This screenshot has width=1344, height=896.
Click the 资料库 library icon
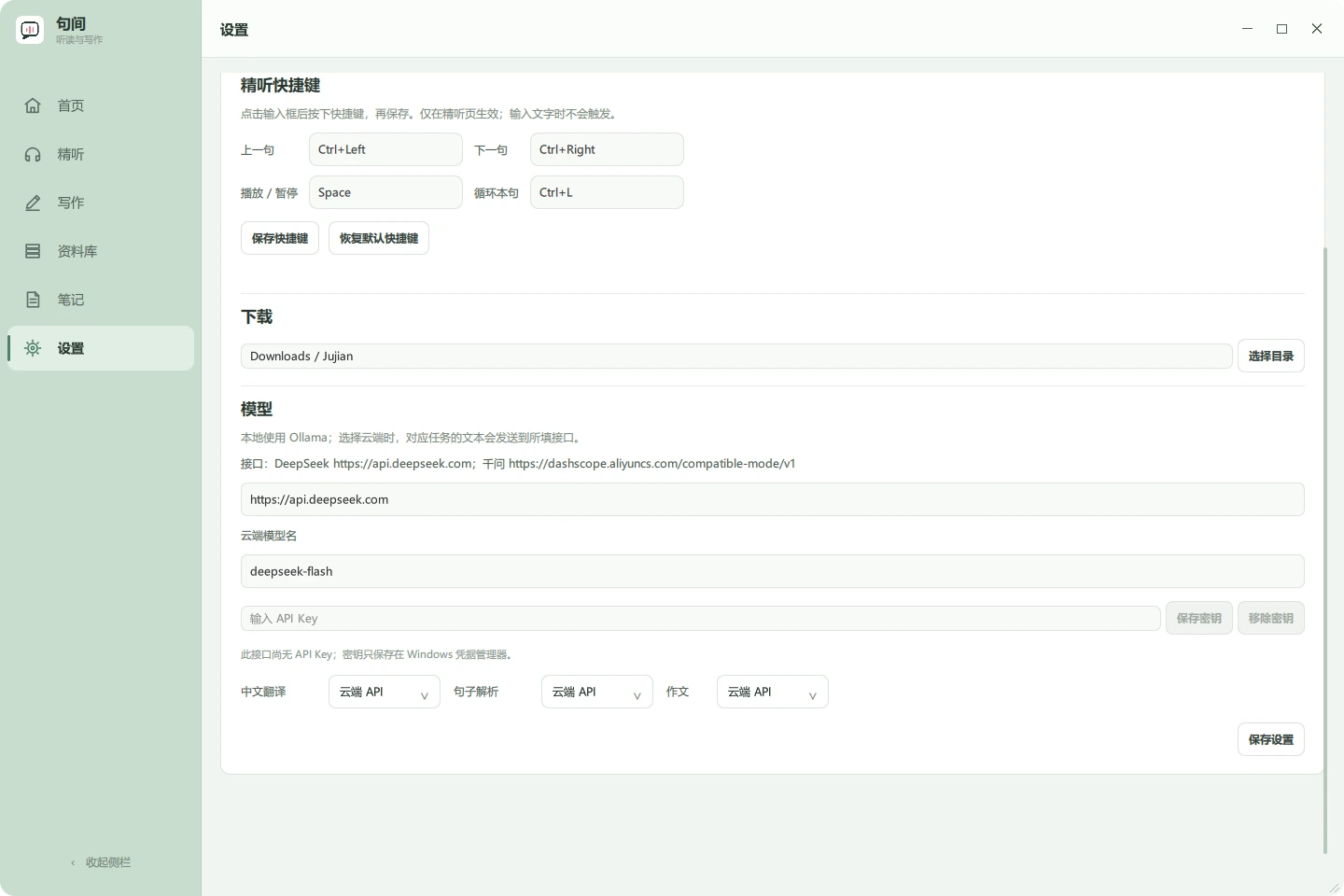pos(33,251)
